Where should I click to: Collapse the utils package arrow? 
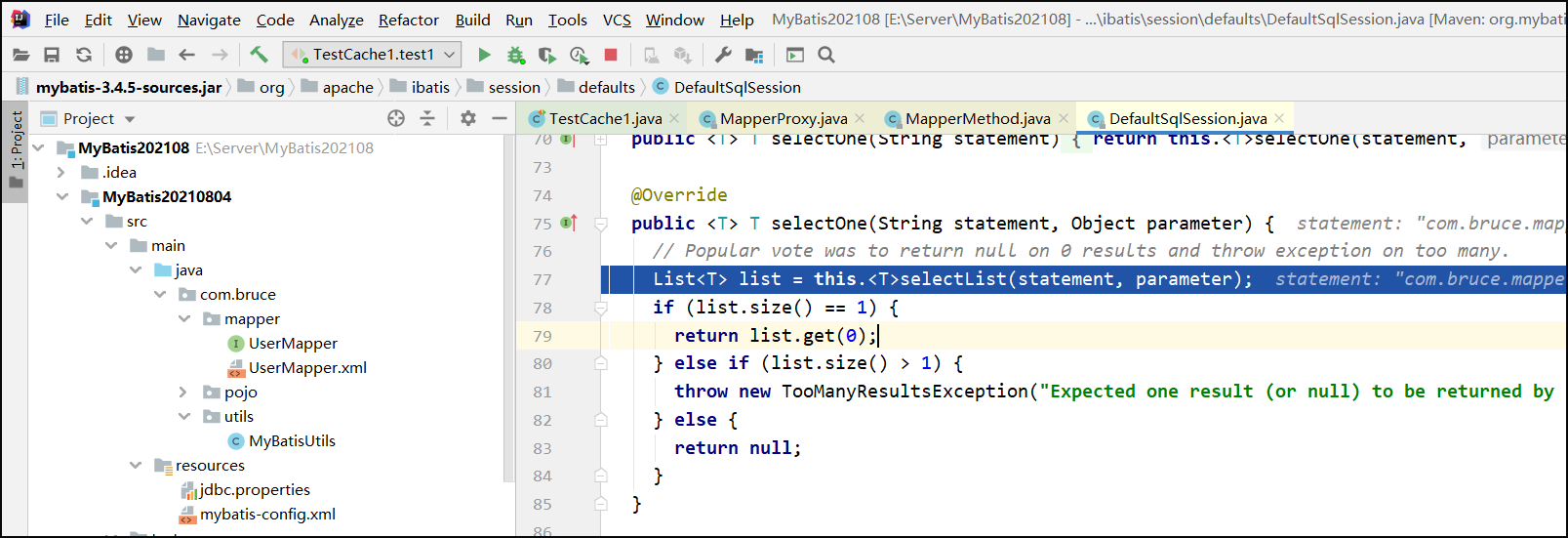pos(184,416)
